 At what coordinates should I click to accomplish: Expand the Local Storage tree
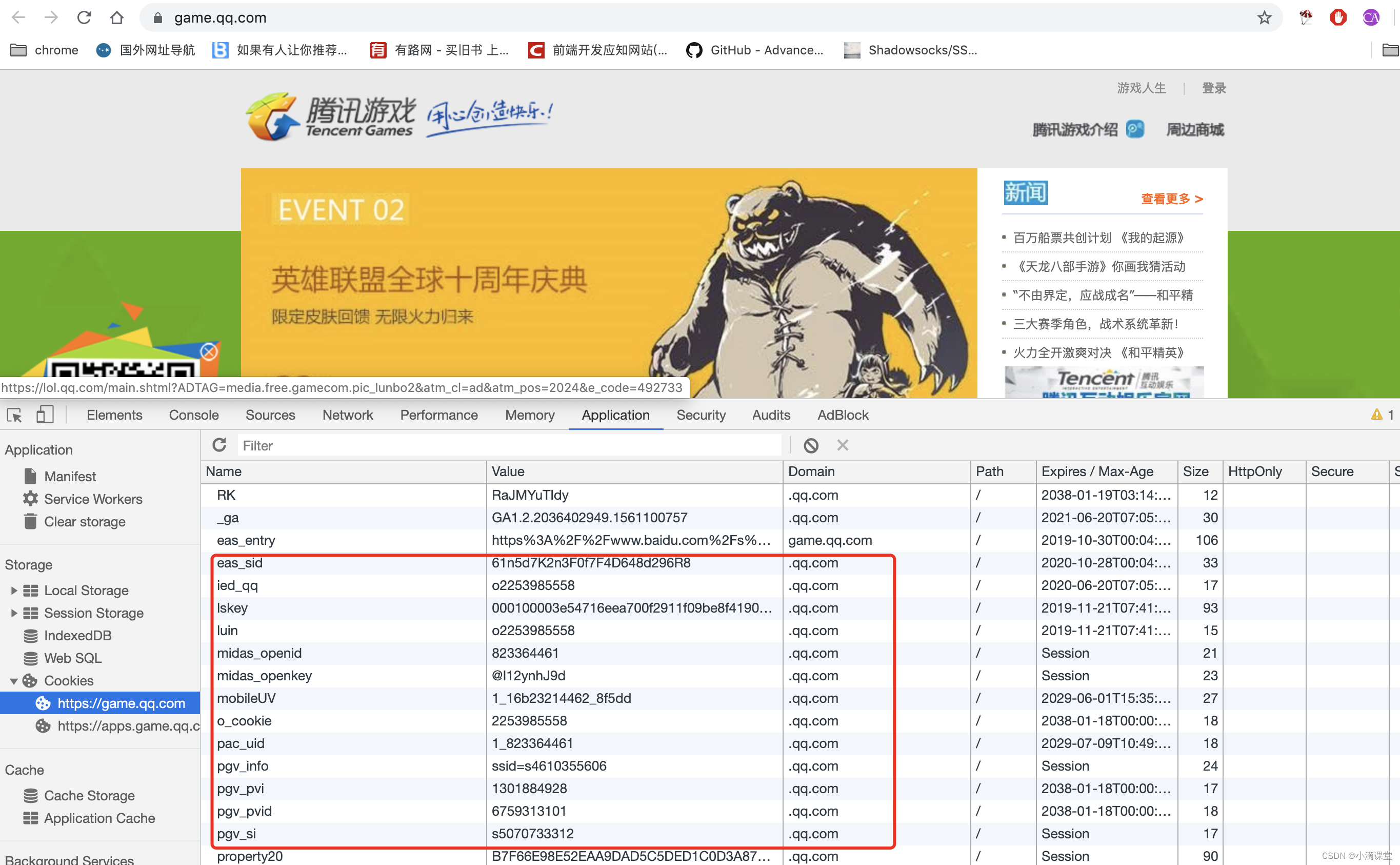click(x=14, y=591)
